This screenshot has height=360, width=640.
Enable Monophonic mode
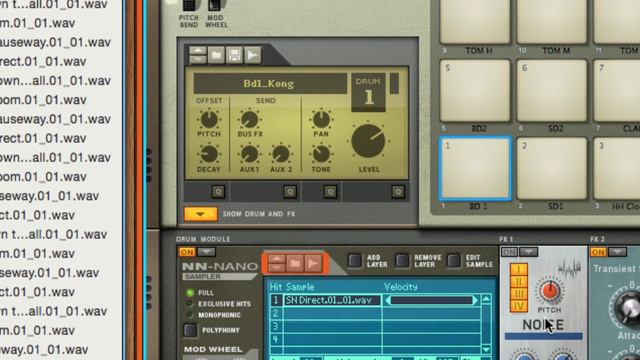pos(189,315)
